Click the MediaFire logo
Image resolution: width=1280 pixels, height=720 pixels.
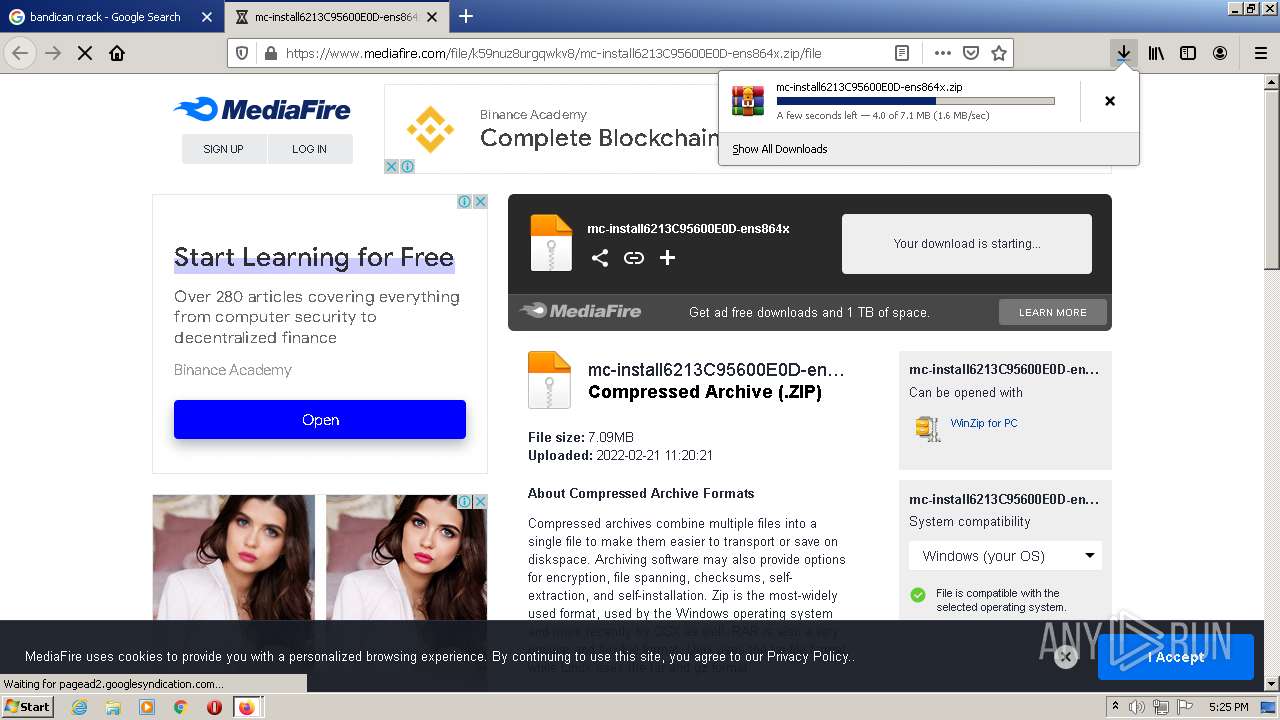[x=262, y=109]
